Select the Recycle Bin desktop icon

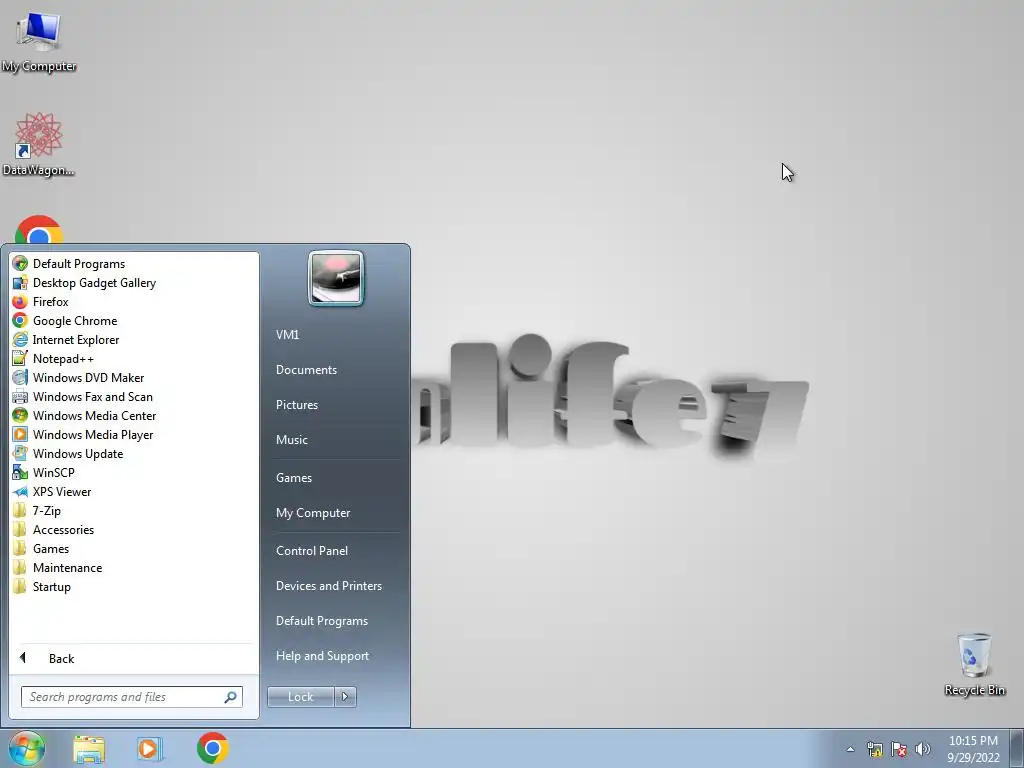tap(974, 664)
